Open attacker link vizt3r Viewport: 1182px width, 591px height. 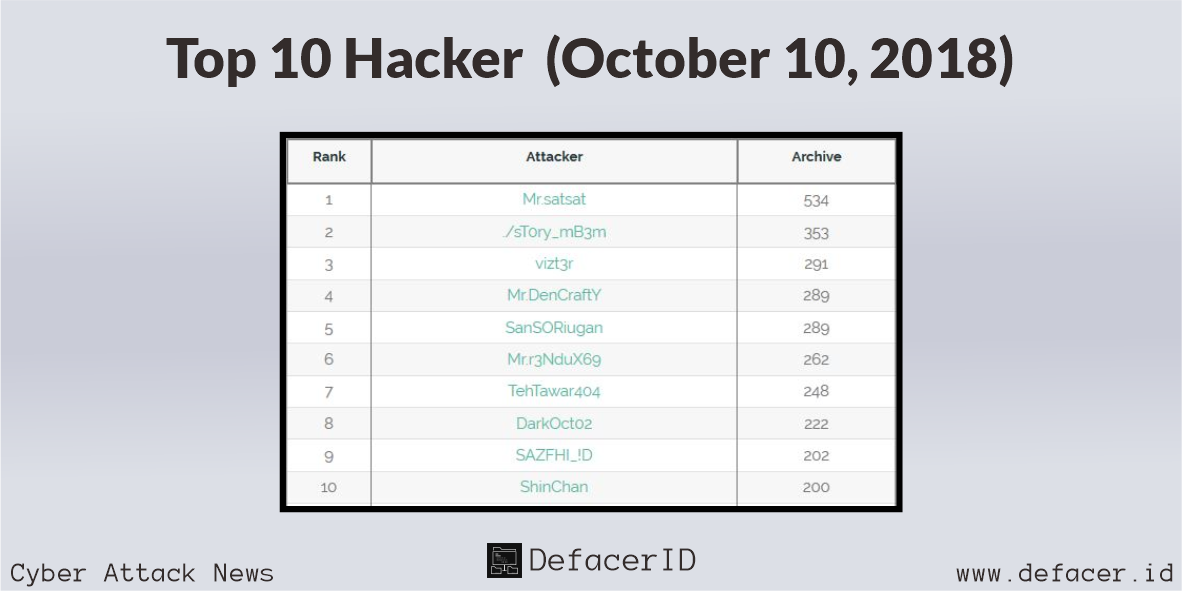[554, 264]
